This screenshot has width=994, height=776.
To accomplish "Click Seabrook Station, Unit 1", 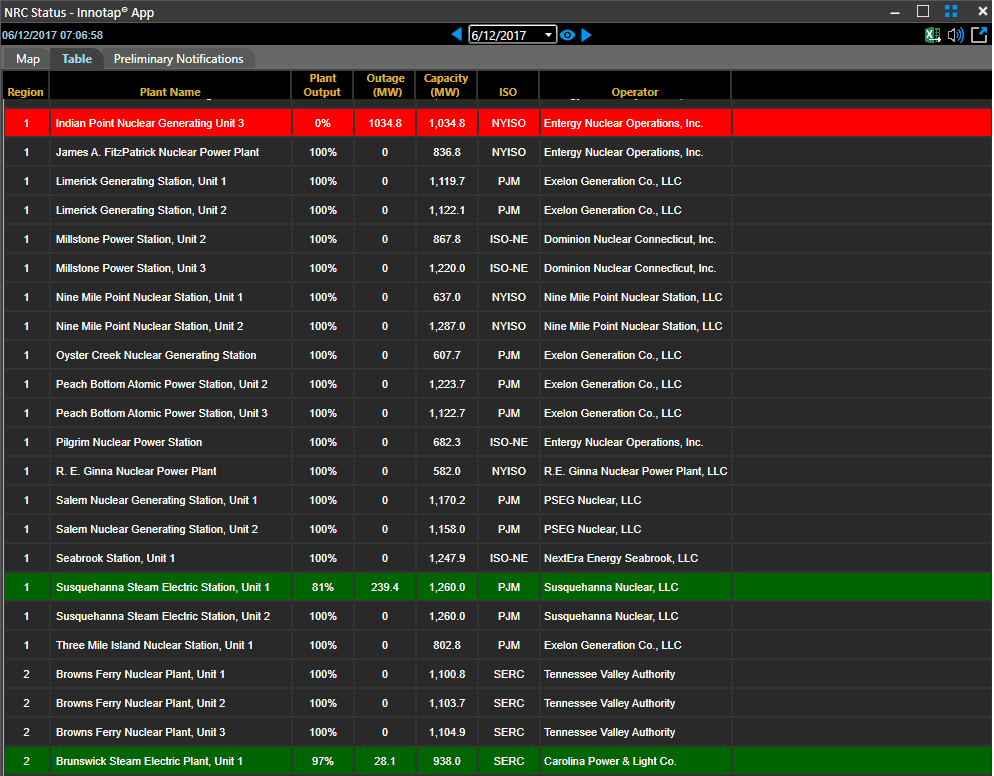I will click(x=115, y=559).
